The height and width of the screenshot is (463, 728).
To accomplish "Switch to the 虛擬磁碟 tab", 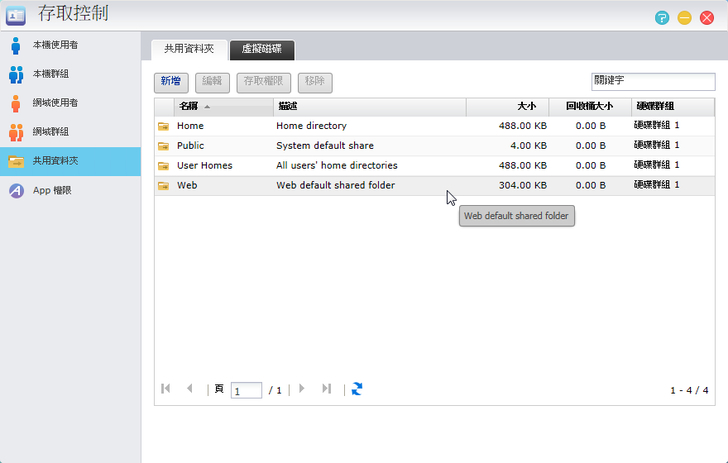I will coord(261,49).
